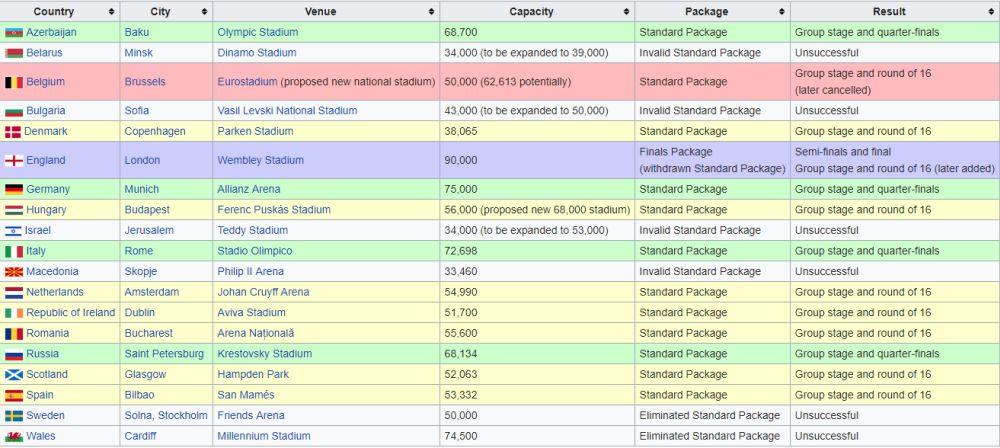Image resolution: width=1000 pixels, height=448 pixels.
Task: Sort by the Result column header
Action: [x=888, y=12]
